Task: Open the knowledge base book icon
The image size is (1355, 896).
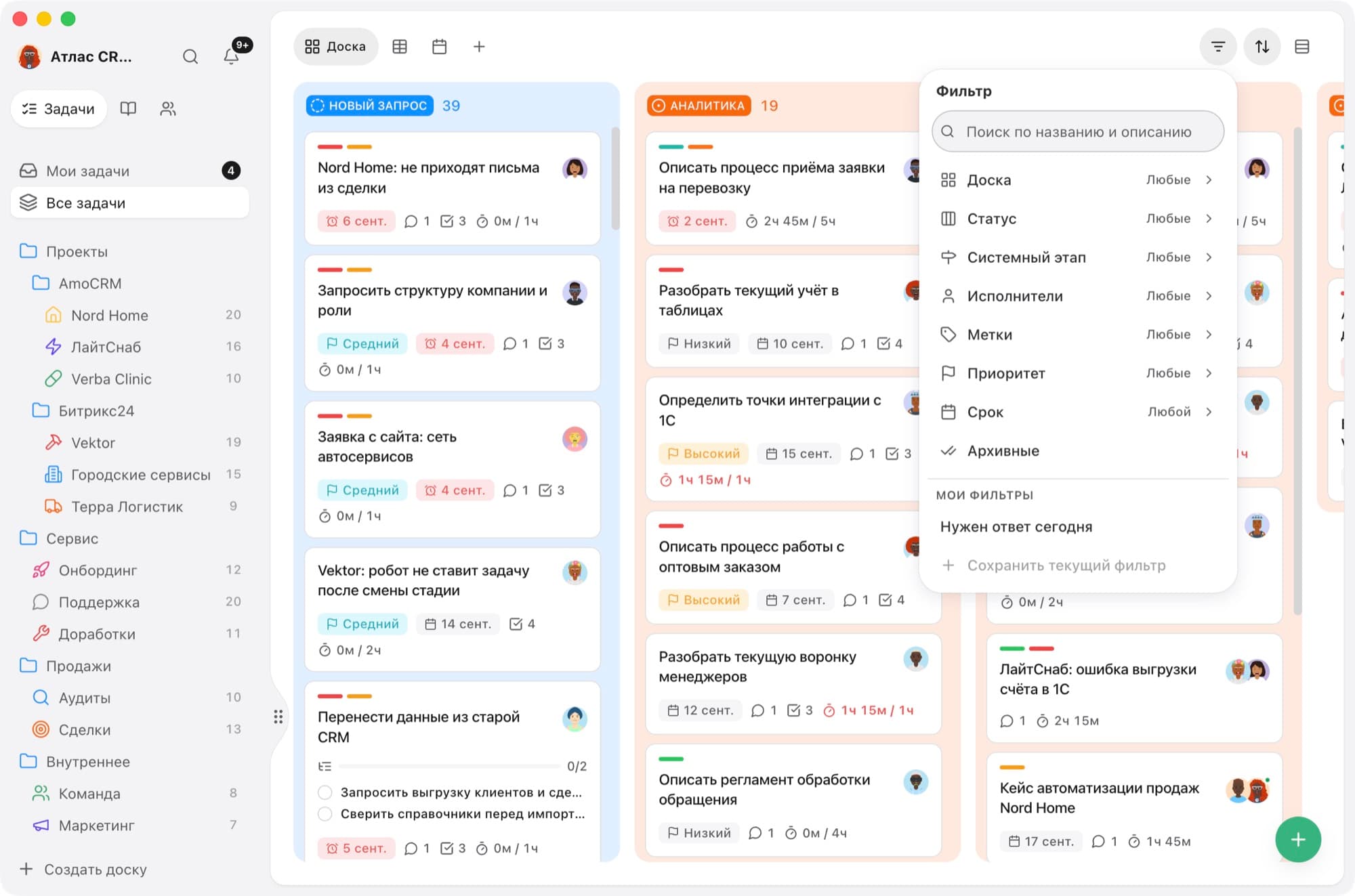Action: point(128,108)
